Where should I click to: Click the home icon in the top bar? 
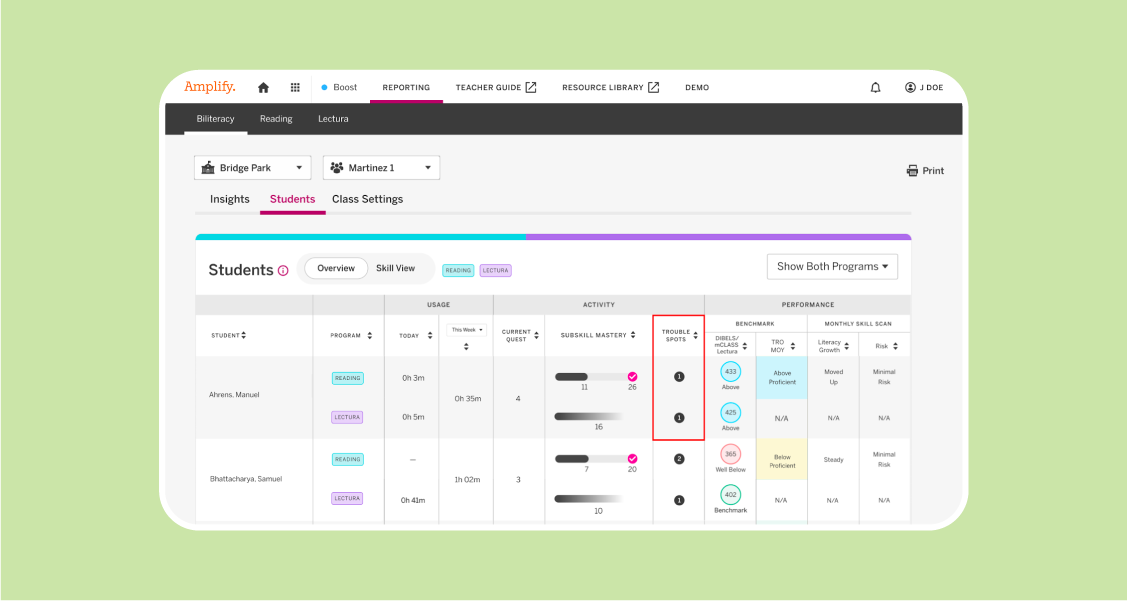point(263,88)
